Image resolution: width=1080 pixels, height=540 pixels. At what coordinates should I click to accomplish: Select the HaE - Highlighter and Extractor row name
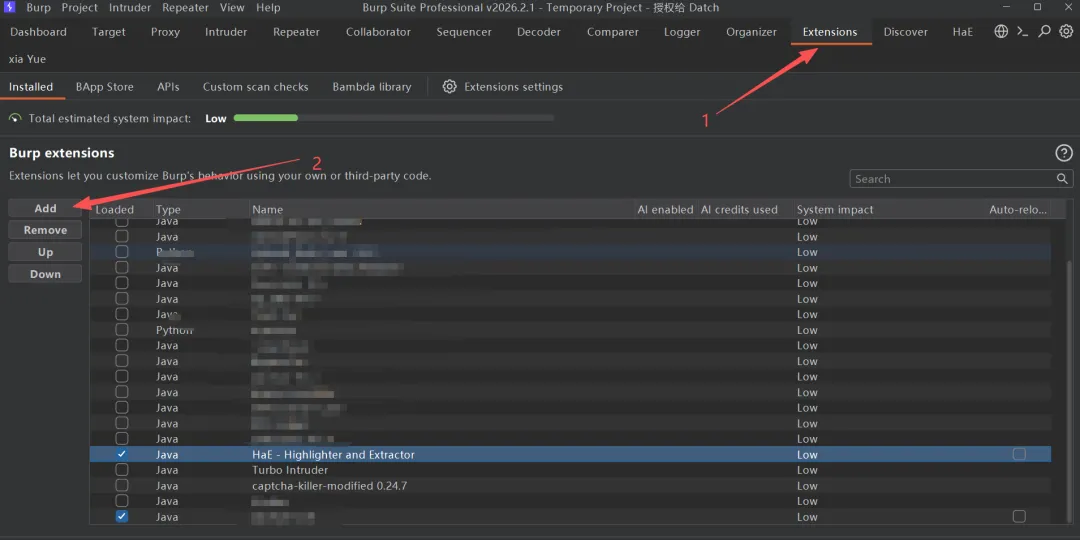pyautogui.click(x=333, y=455)
